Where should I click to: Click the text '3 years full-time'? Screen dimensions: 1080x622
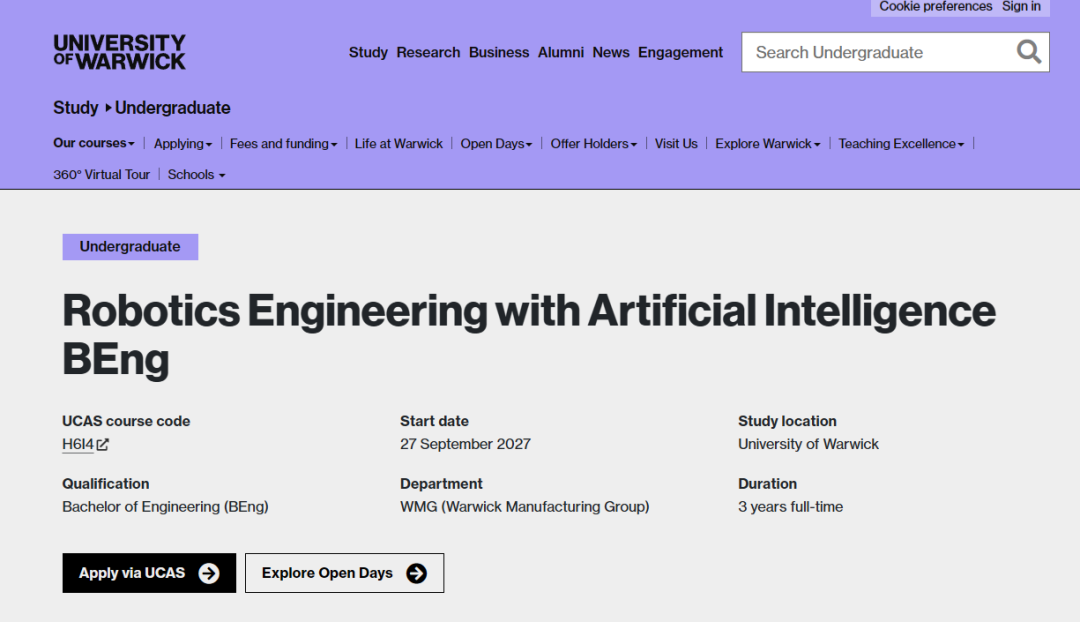click(x=791, y=507)
